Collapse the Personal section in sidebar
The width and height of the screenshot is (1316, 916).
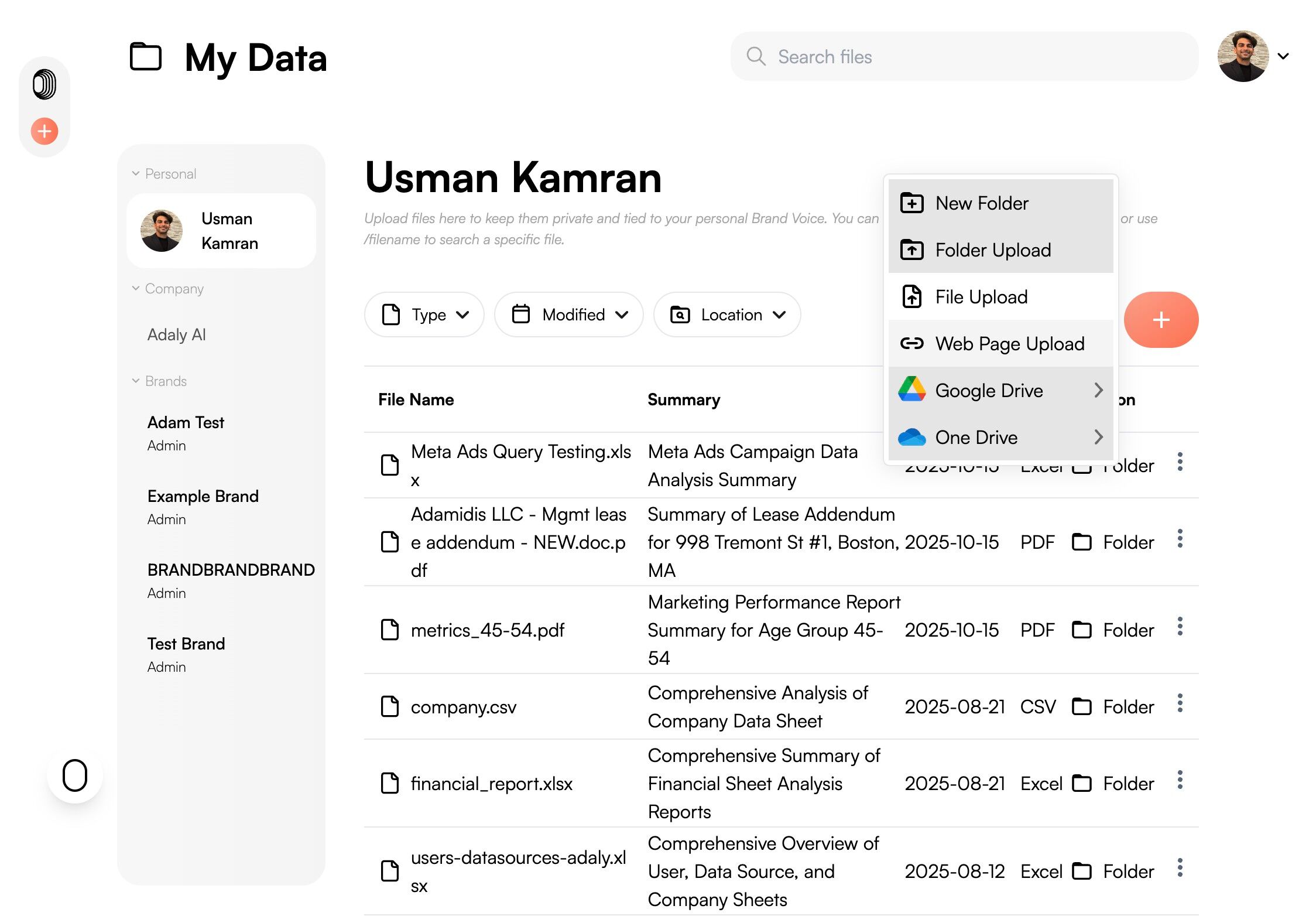pos(136,174)
